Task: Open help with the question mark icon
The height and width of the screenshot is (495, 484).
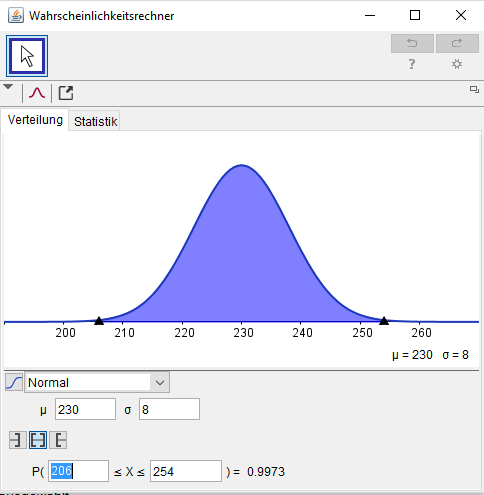Action: coord(412,64)
